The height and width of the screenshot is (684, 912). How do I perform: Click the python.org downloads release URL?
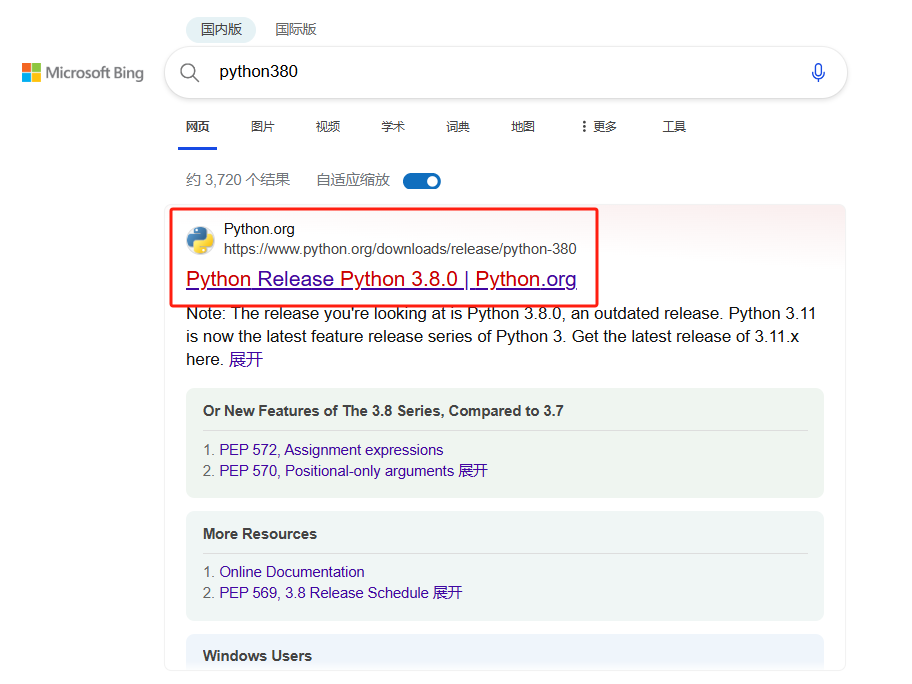tap(400, 249)
